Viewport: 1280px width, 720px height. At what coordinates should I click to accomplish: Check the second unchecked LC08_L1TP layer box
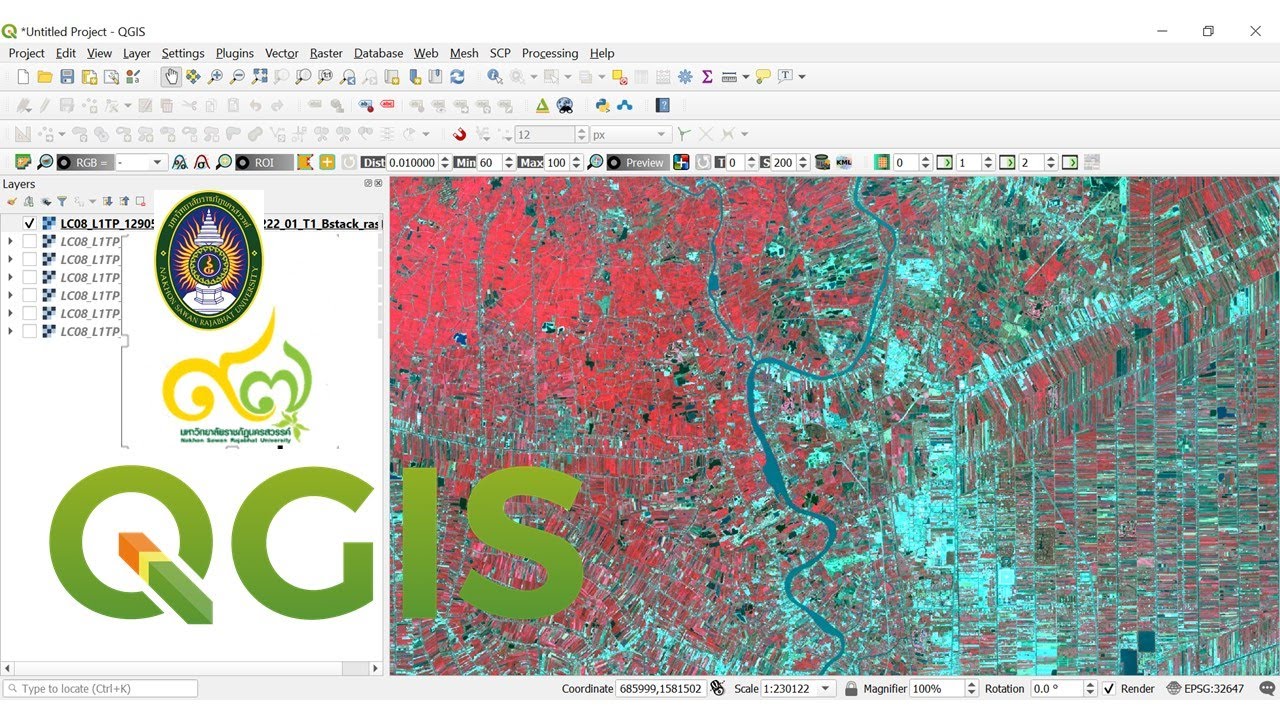point(30,260)
